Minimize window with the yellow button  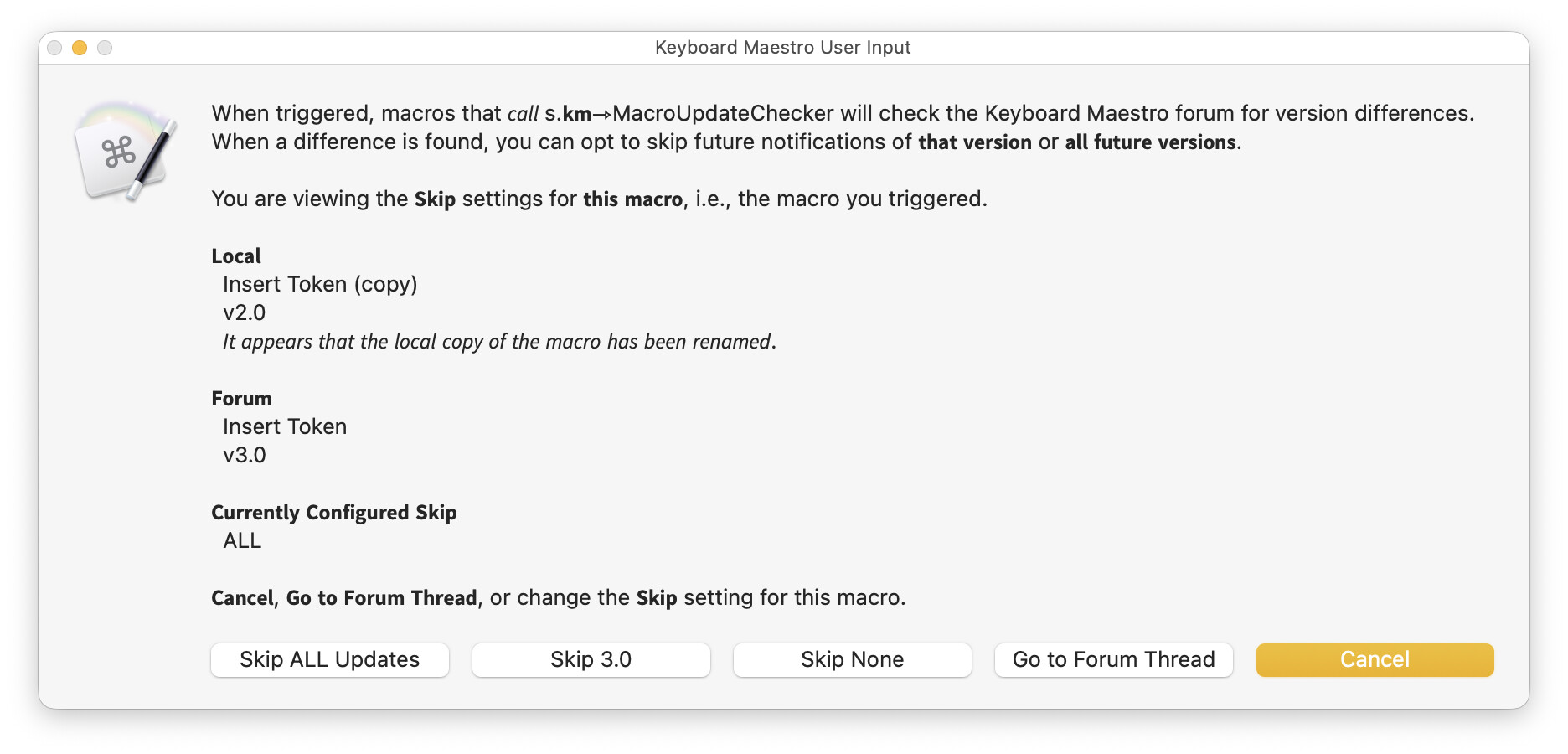tap(80, 48)
